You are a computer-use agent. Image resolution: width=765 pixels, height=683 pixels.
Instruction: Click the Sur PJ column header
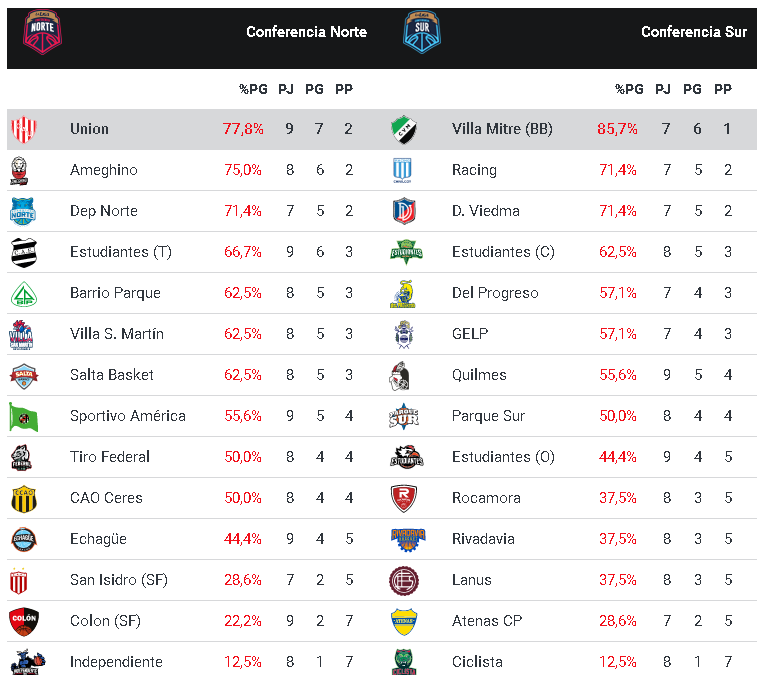coord(663,89)
